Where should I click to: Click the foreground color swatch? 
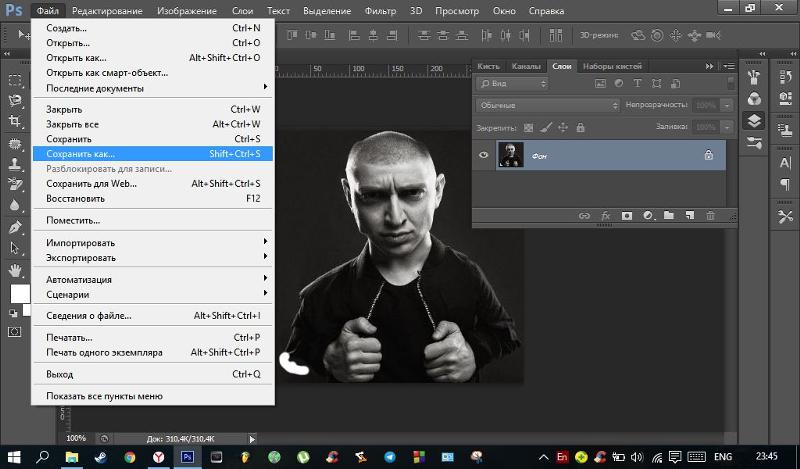pos(18,292)
